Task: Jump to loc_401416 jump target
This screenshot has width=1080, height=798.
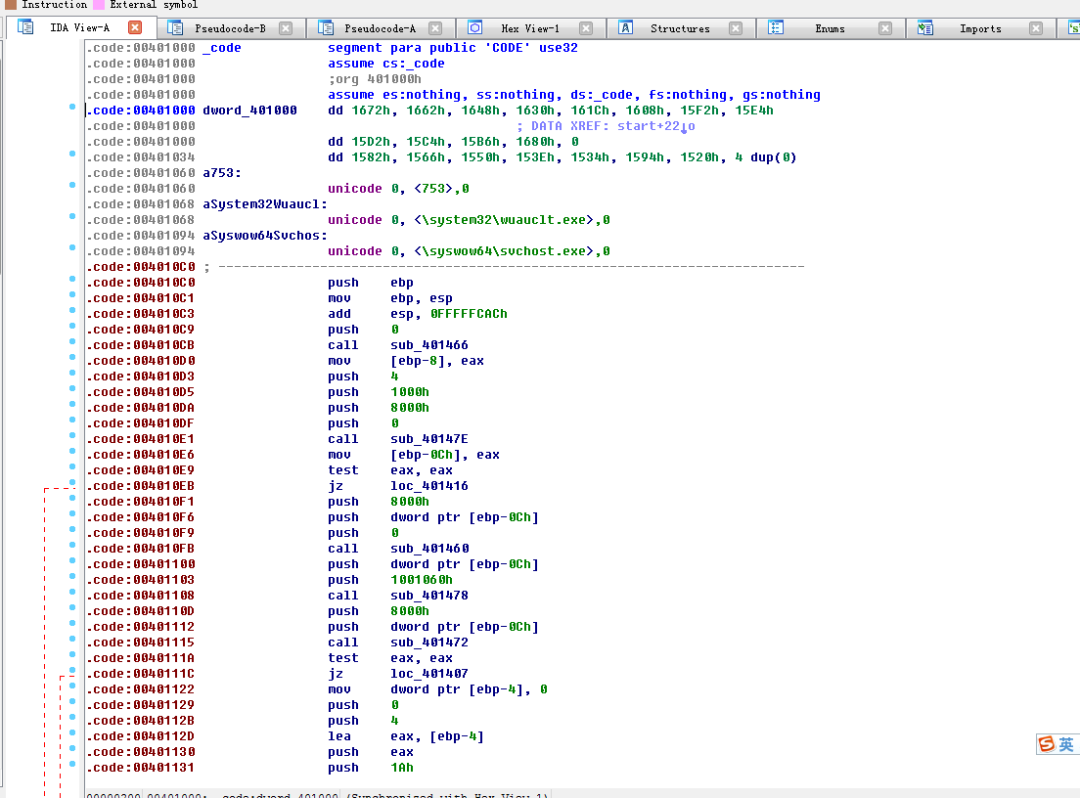Action: coord(429,486)
